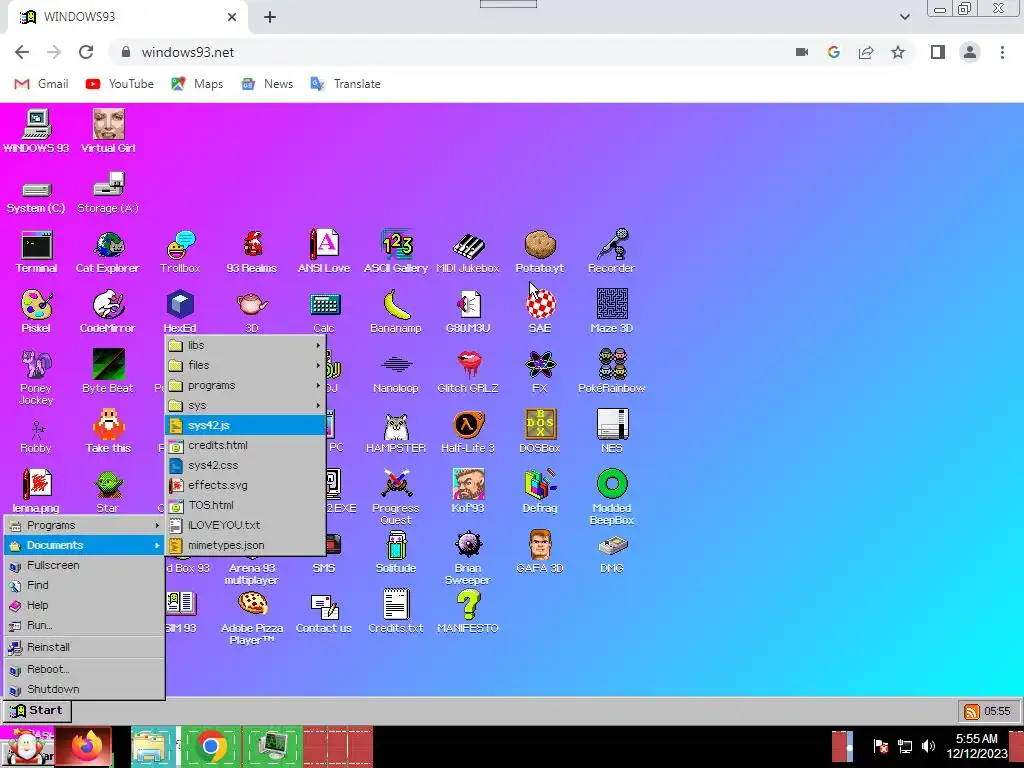Image resolution: width=1024 pixels, height=768 pixels.
Task: Choose Reboot... in Start menu
Action: click(x=84, y=669)
